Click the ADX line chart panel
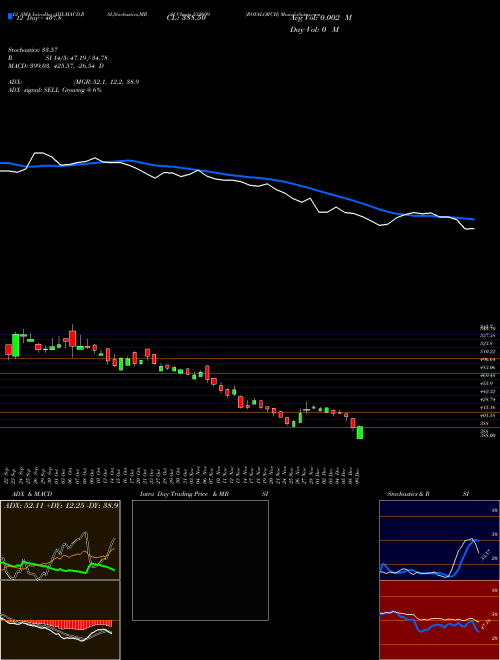The image size is (500, 660). [60, 540]
